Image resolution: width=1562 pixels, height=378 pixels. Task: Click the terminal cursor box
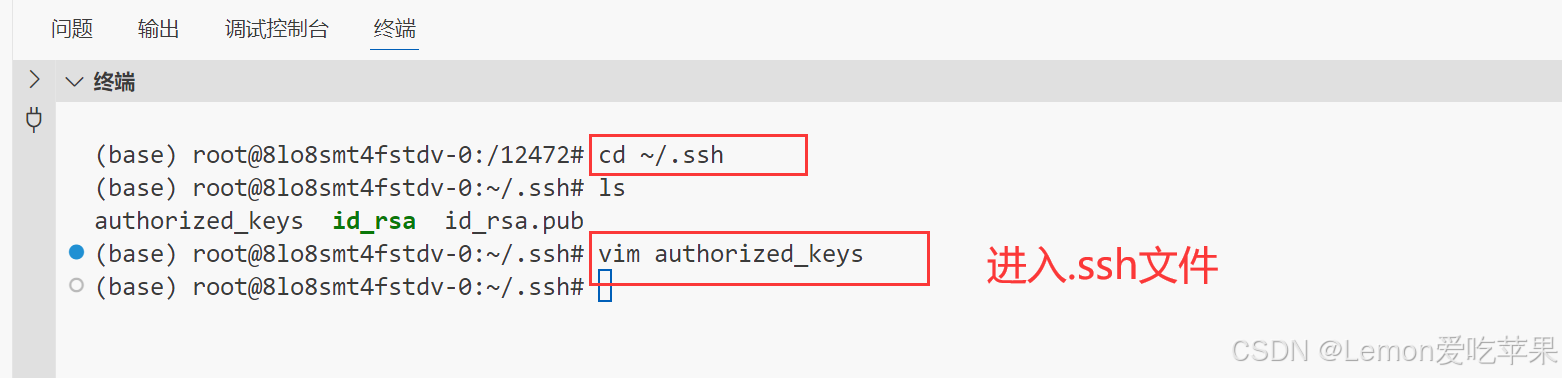coord(604,287)
